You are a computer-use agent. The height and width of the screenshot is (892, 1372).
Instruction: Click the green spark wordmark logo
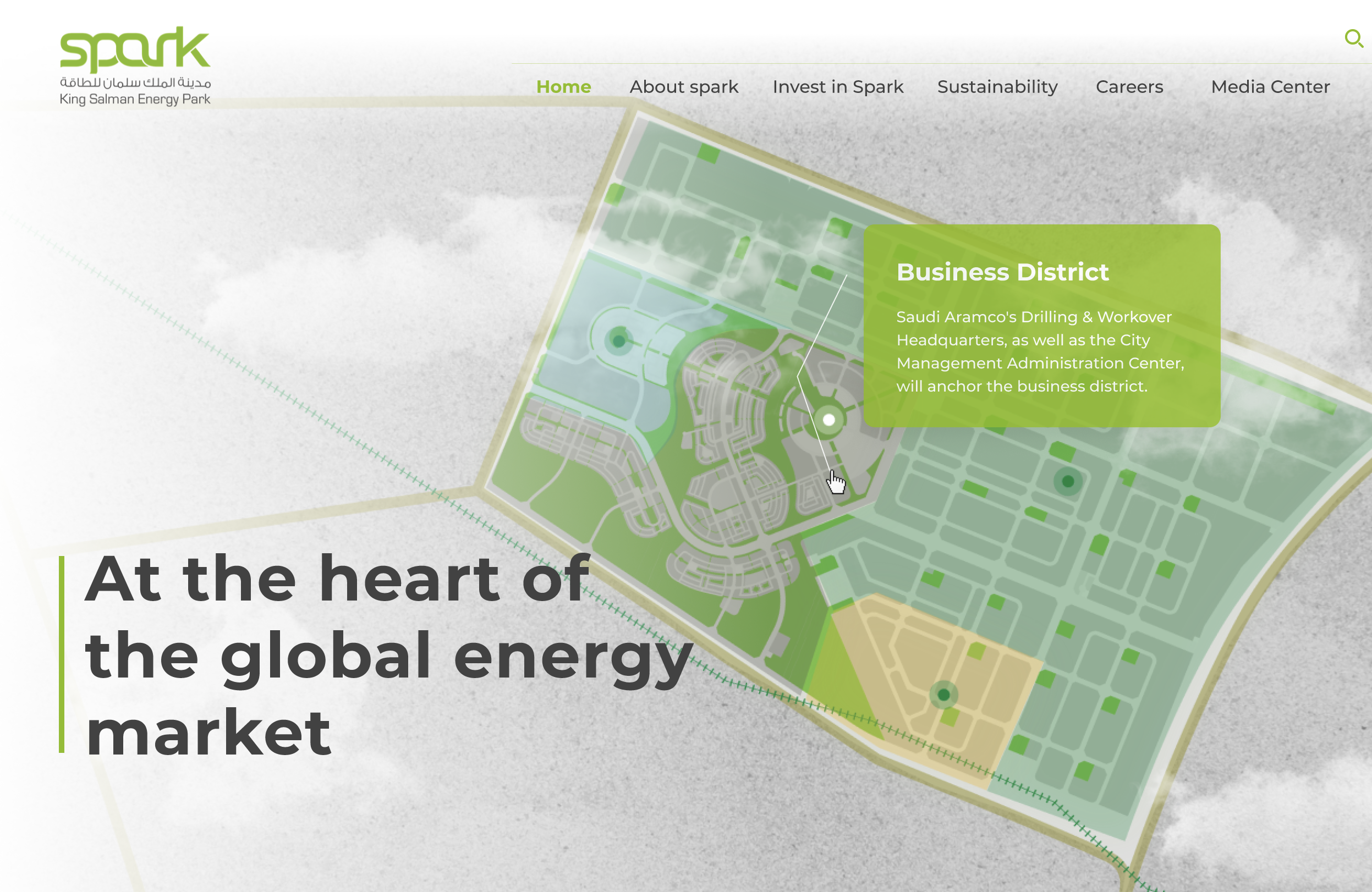pyautogui.click(x=135, y=49)
